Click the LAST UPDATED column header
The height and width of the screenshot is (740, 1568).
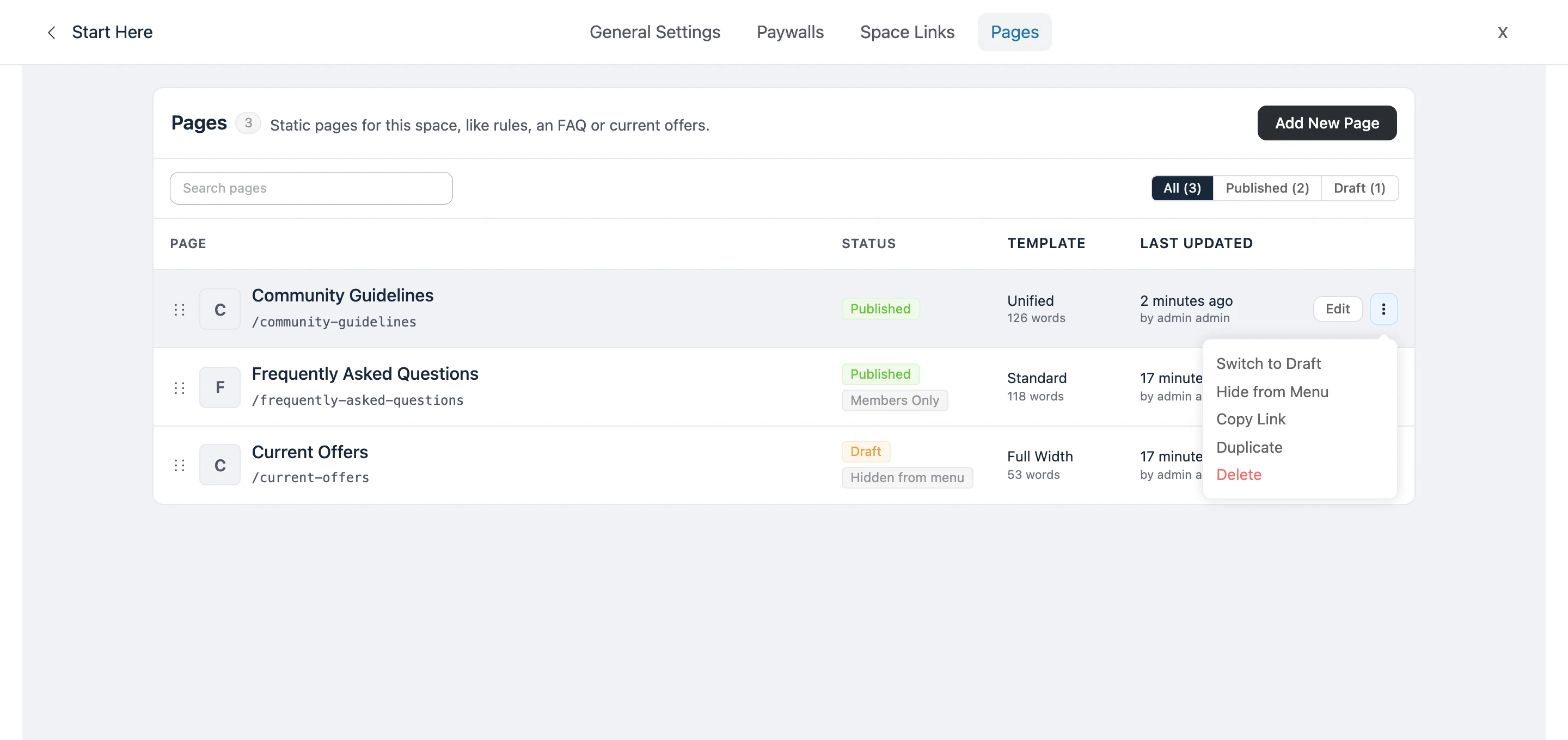tap(1196, 243)
